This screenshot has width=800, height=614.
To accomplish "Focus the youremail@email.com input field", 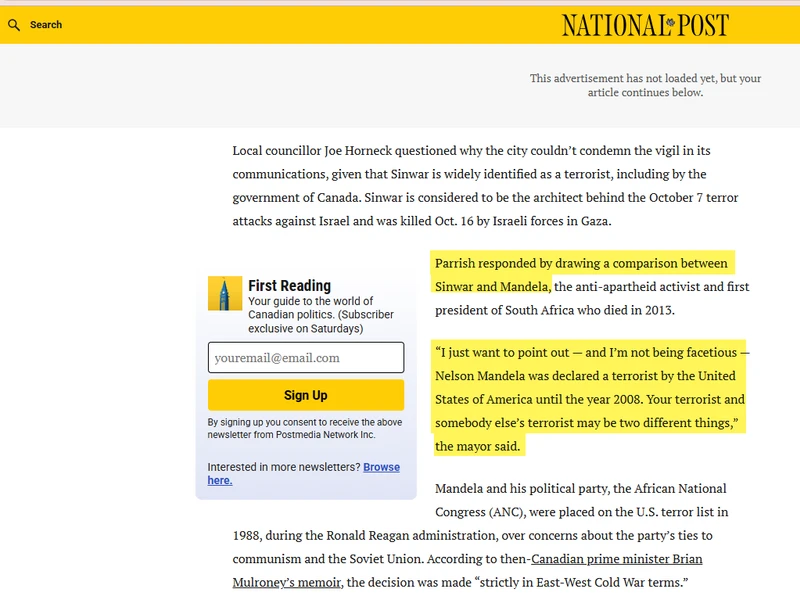I will coord(306,358).
